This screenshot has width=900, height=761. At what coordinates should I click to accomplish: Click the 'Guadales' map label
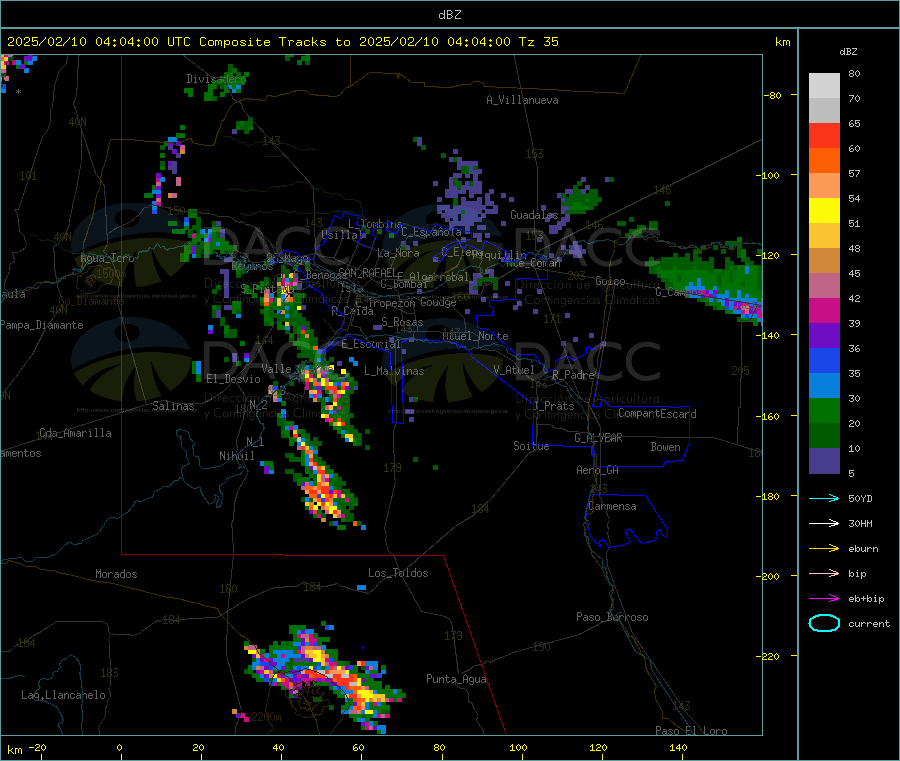pyautogui.click(x=534, y=215)
